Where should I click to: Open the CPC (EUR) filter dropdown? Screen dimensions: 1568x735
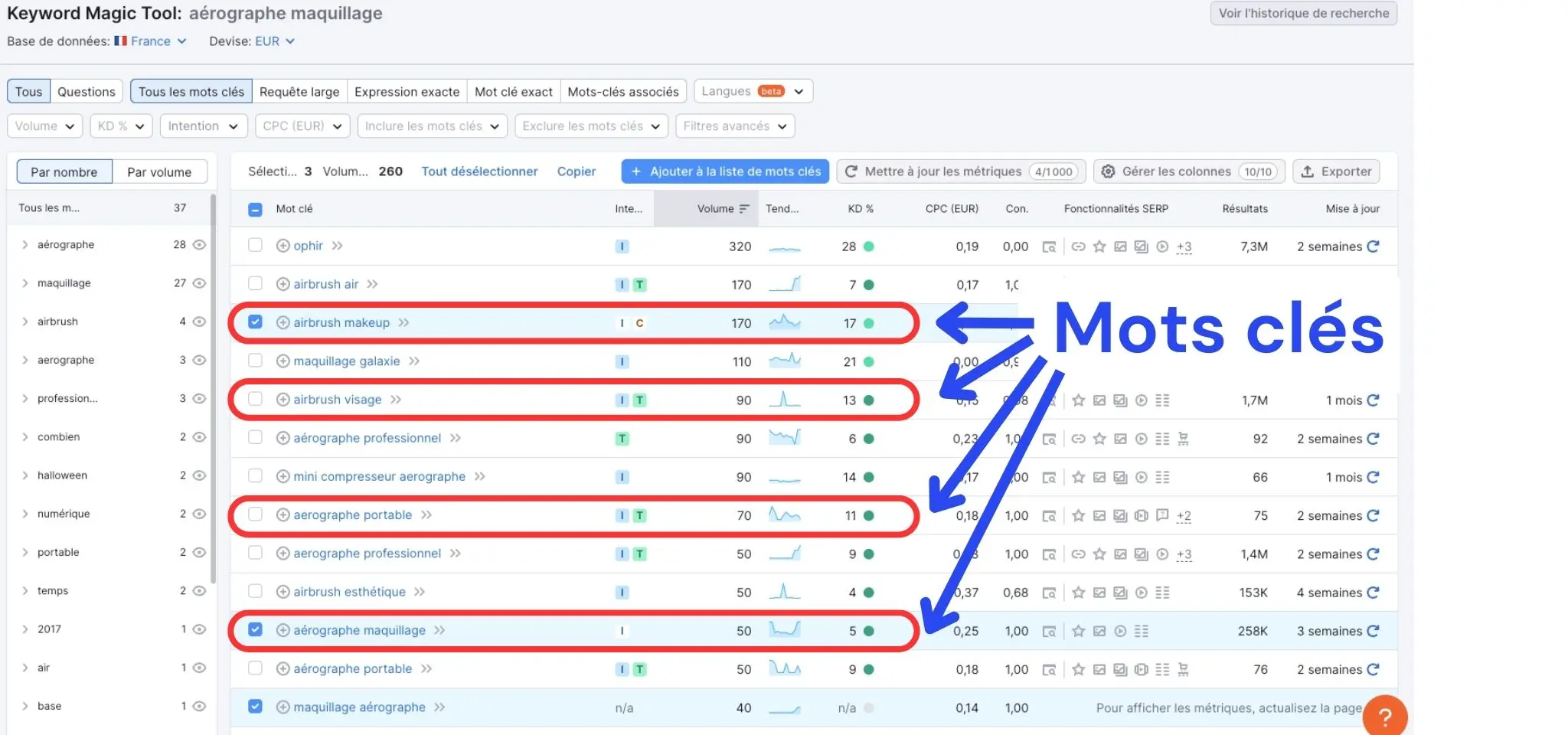[x=302, y=126]
